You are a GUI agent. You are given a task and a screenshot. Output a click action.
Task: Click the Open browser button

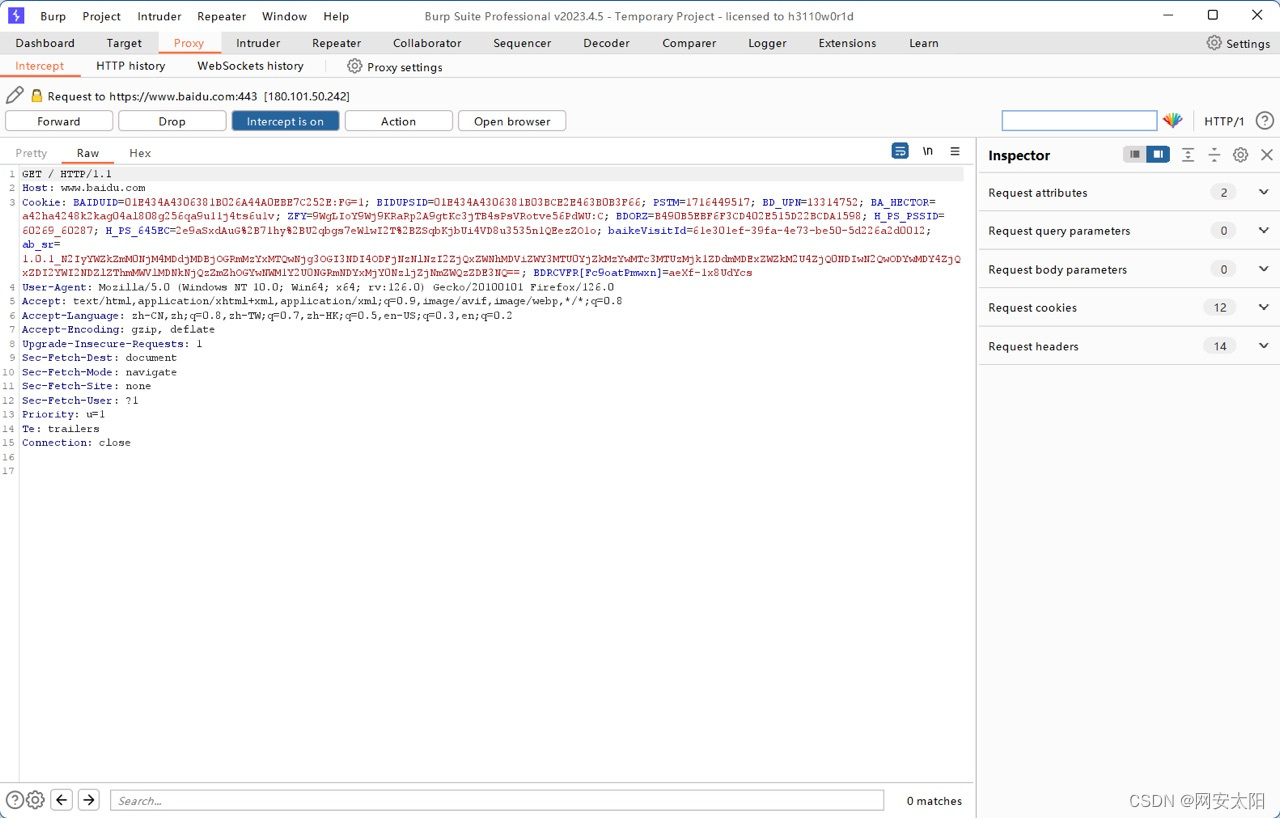(512, 121)
